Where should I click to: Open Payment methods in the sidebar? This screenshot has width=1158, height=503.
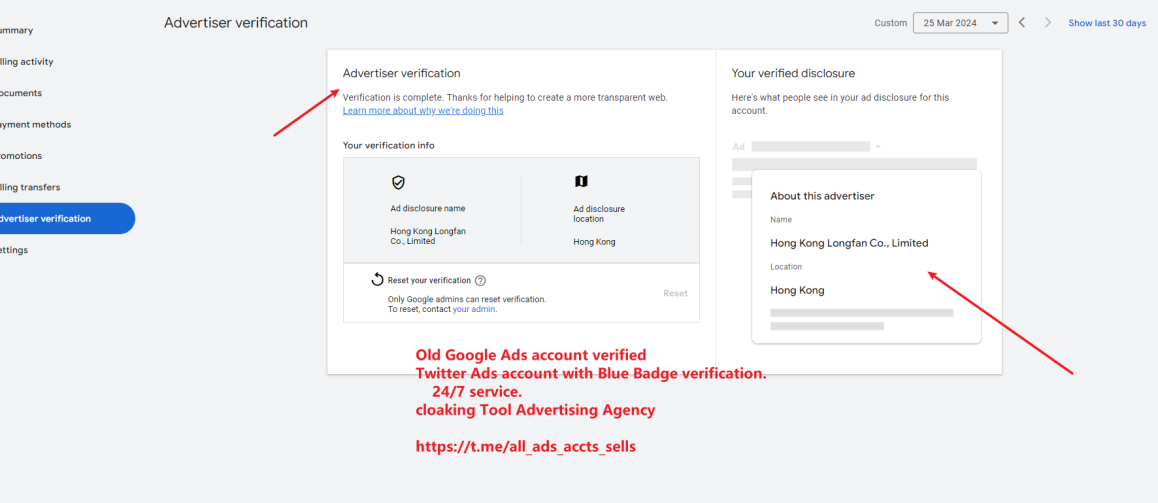(x=35, y=125)
